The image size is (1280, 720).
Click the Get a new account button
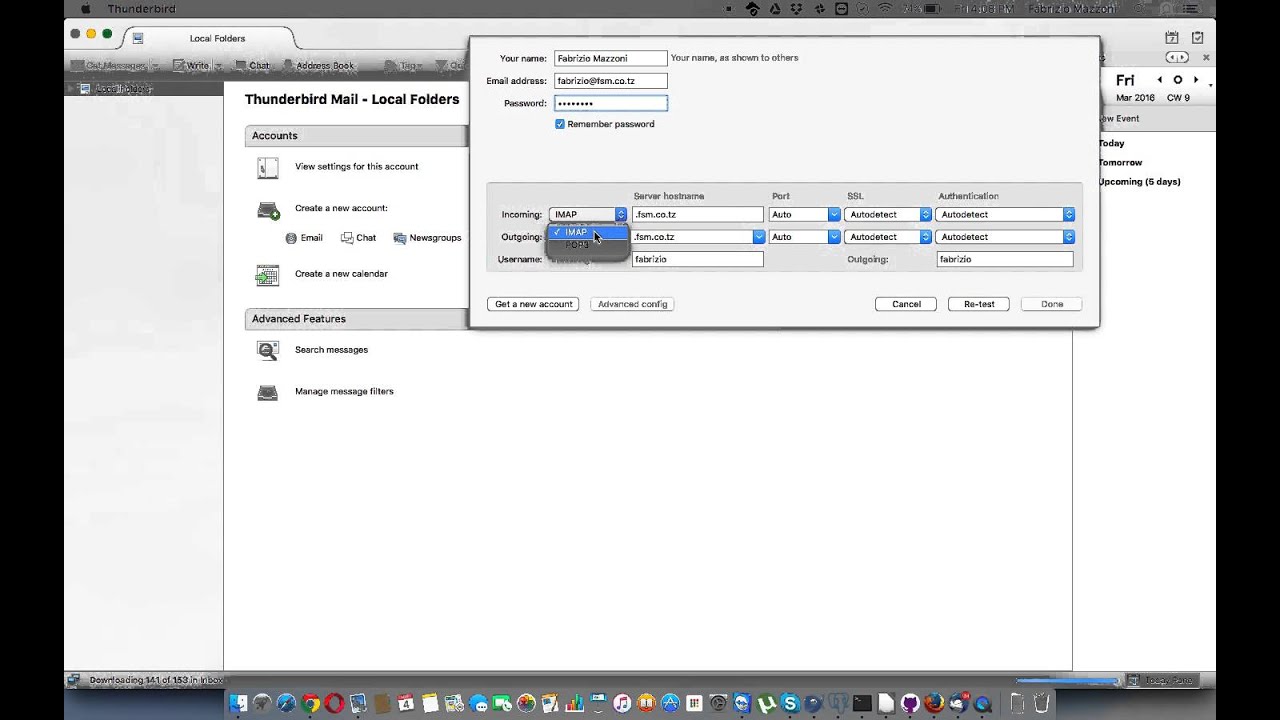[533, 304]
